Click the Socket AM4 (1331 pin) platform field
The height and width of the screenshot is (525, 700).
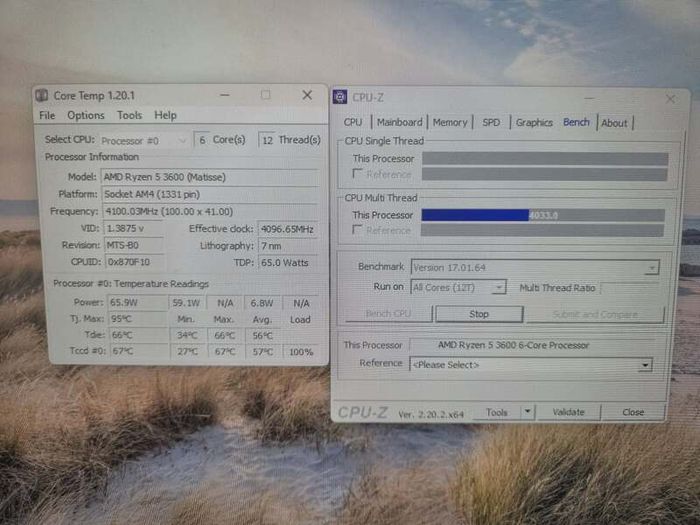tap(210, 194)
